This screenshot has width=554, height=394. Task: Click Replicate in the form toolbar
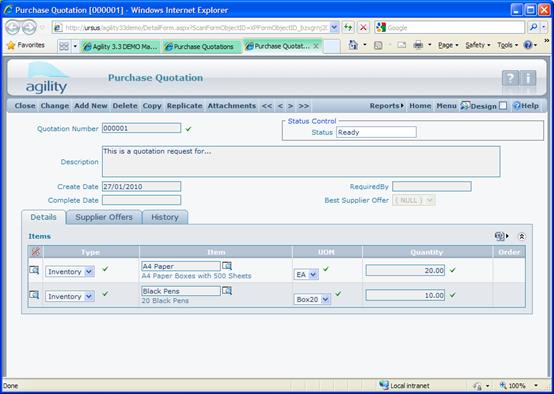point(184,106)
